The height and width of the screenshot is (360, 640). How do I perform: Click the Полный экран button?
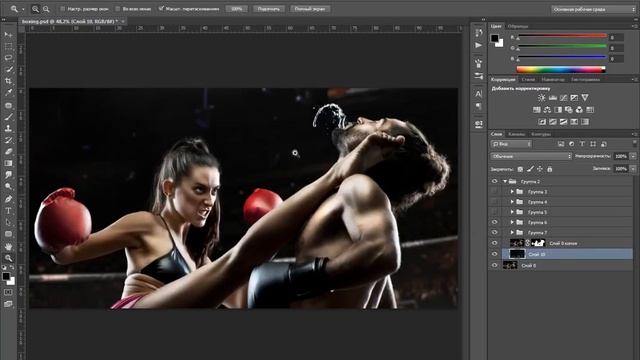click(310, 9)
